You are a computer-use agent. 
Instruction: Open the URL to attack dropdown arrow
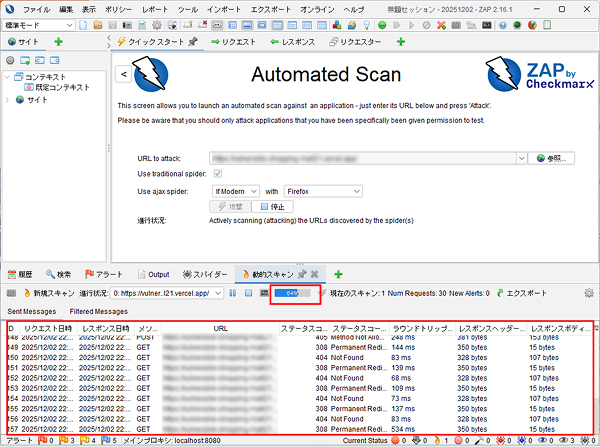click(x=521, y=158)
